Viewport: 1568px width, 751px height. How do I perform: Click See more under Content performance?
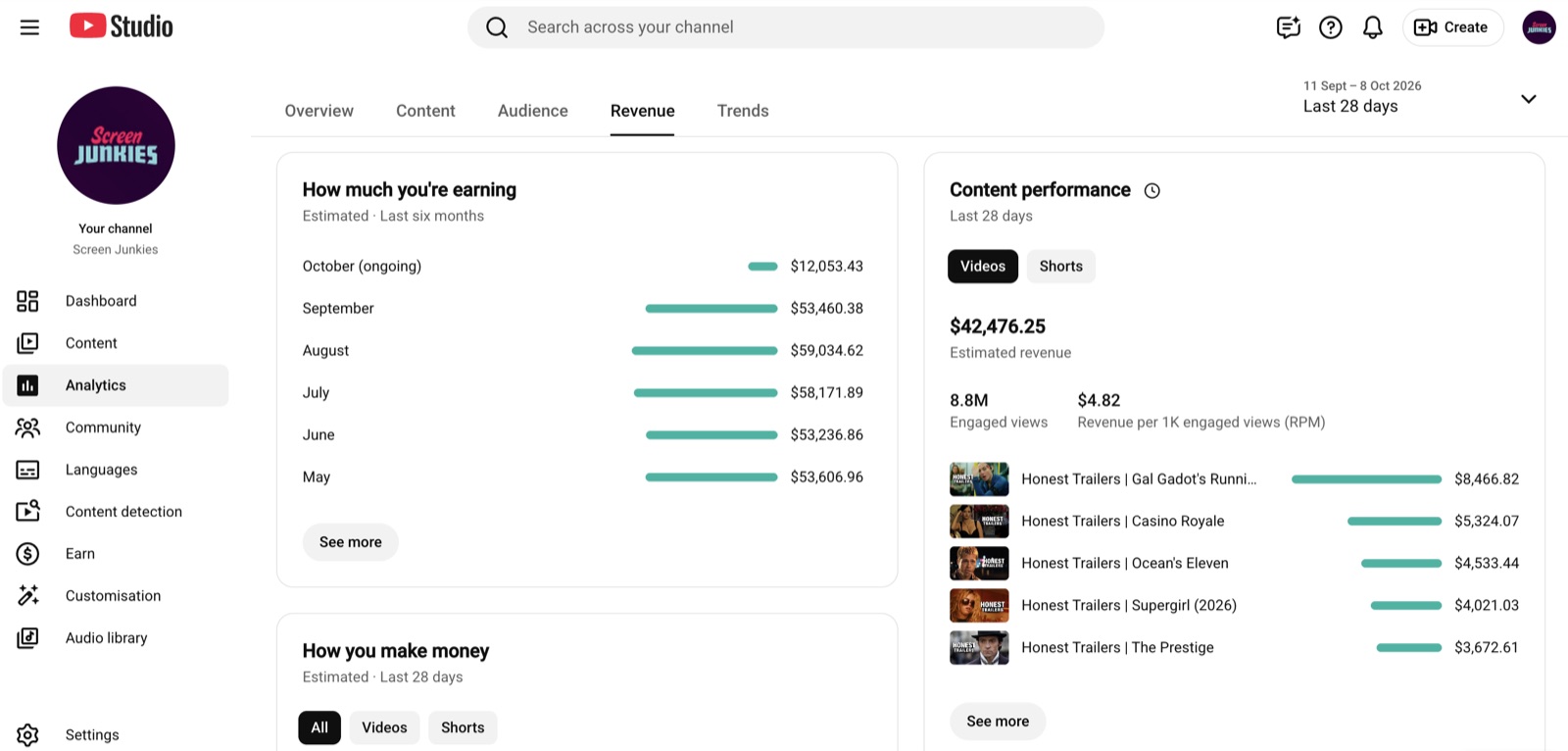tap(998, 722)
